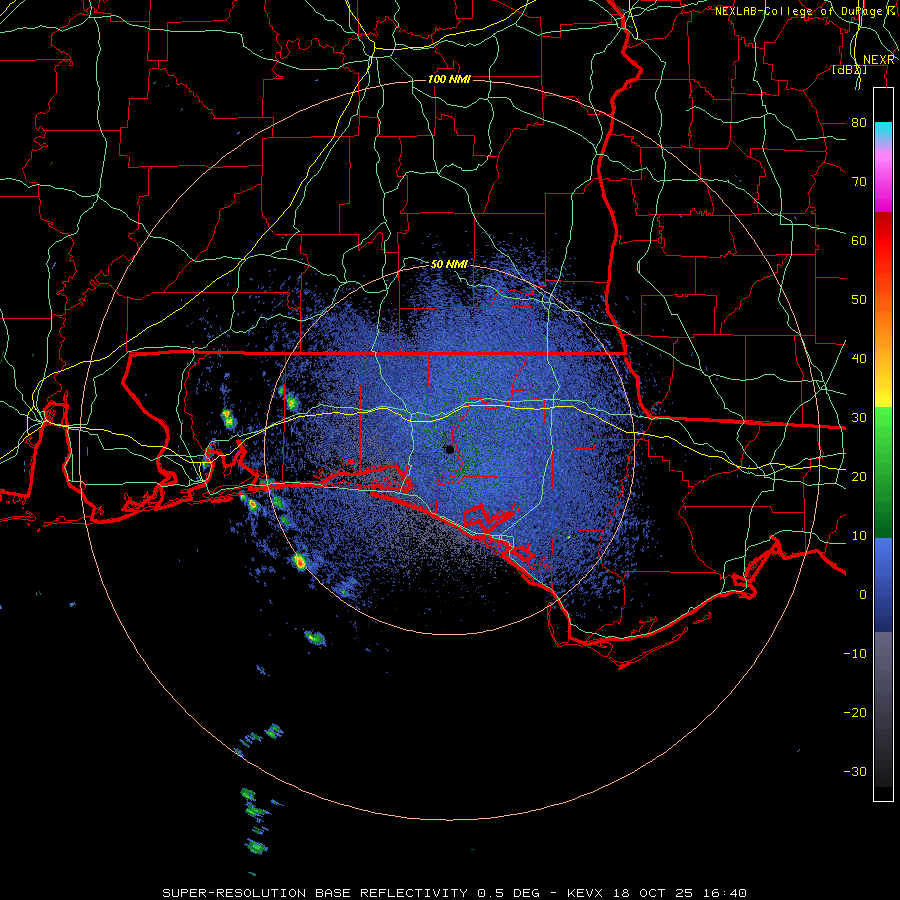
Task: Click the -30 value on the dBZ scale
Action: tap(855, 771)
